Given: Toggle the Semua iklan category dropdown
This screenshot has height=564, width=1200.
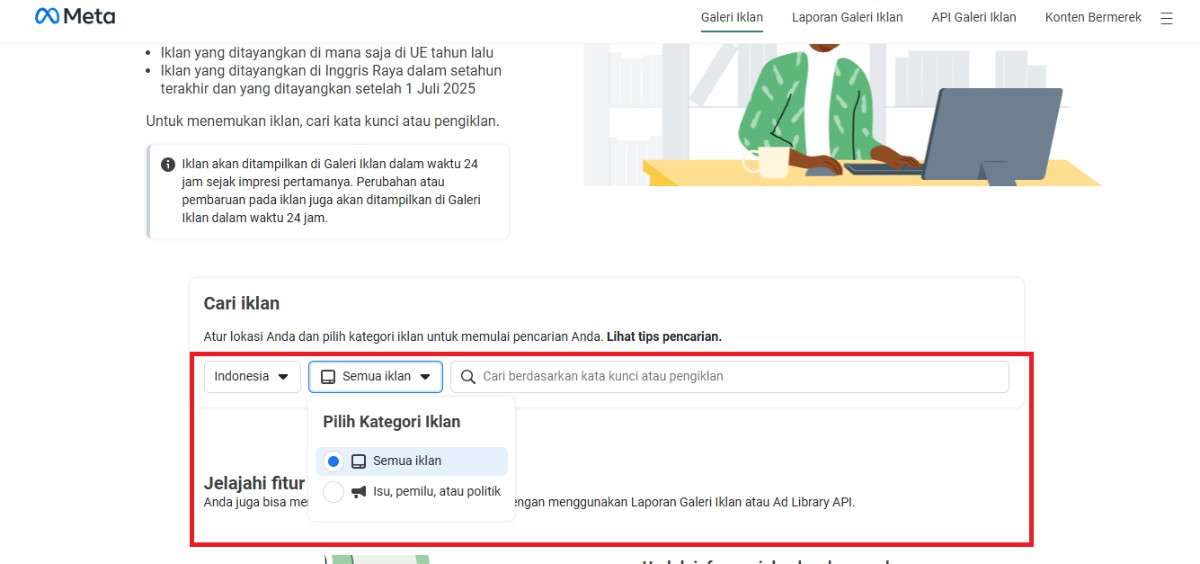Looking at the screenshot, I should (x=375, y=376).
